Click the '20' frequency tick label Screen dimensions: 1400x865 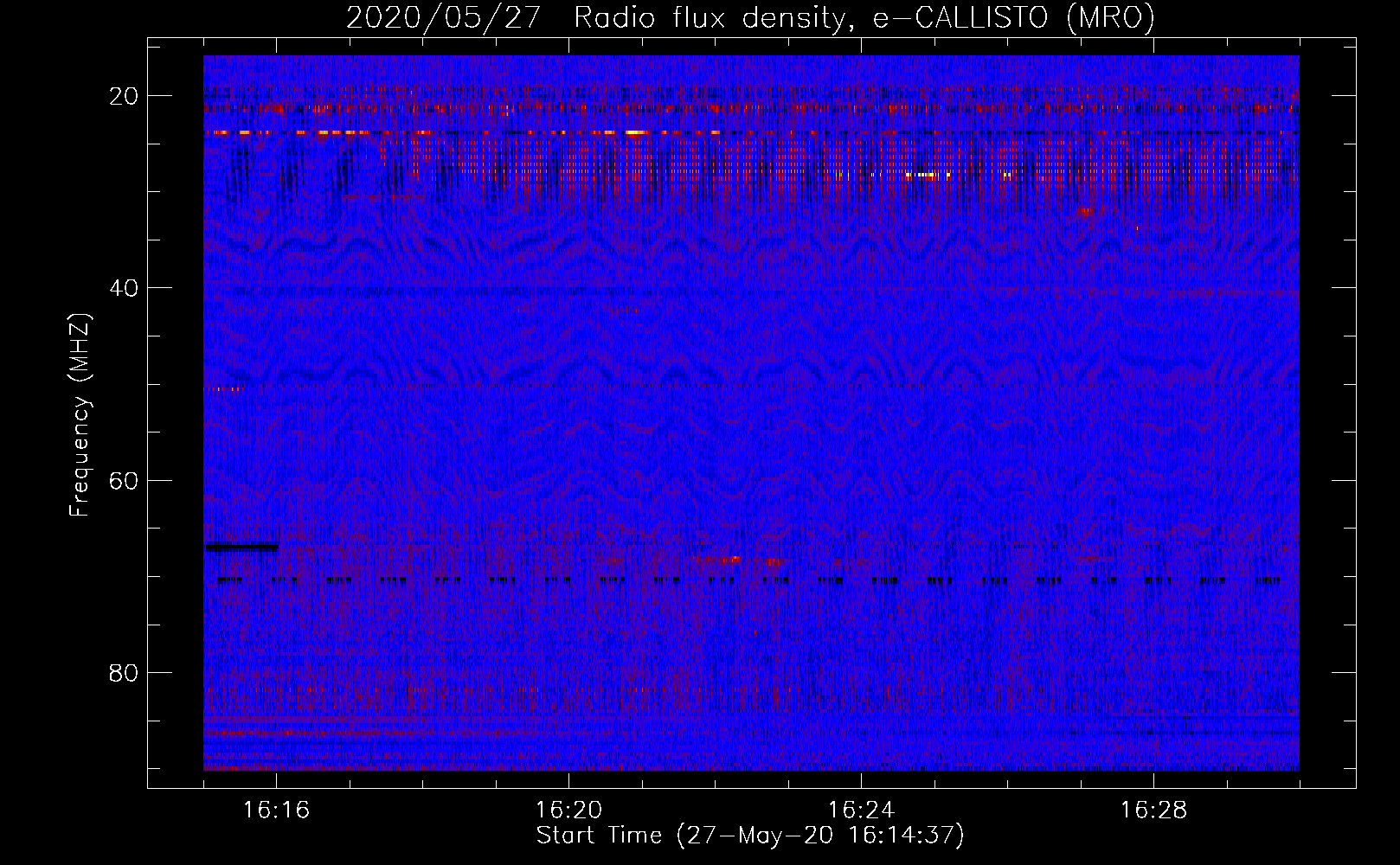[x=124, y=96]
